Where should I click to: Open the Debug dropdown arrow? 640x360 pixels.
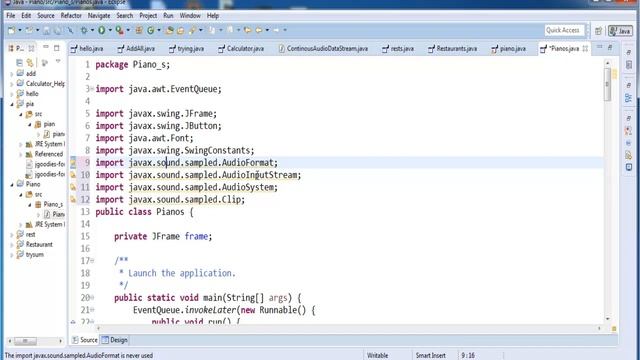(x=92, y=30)
